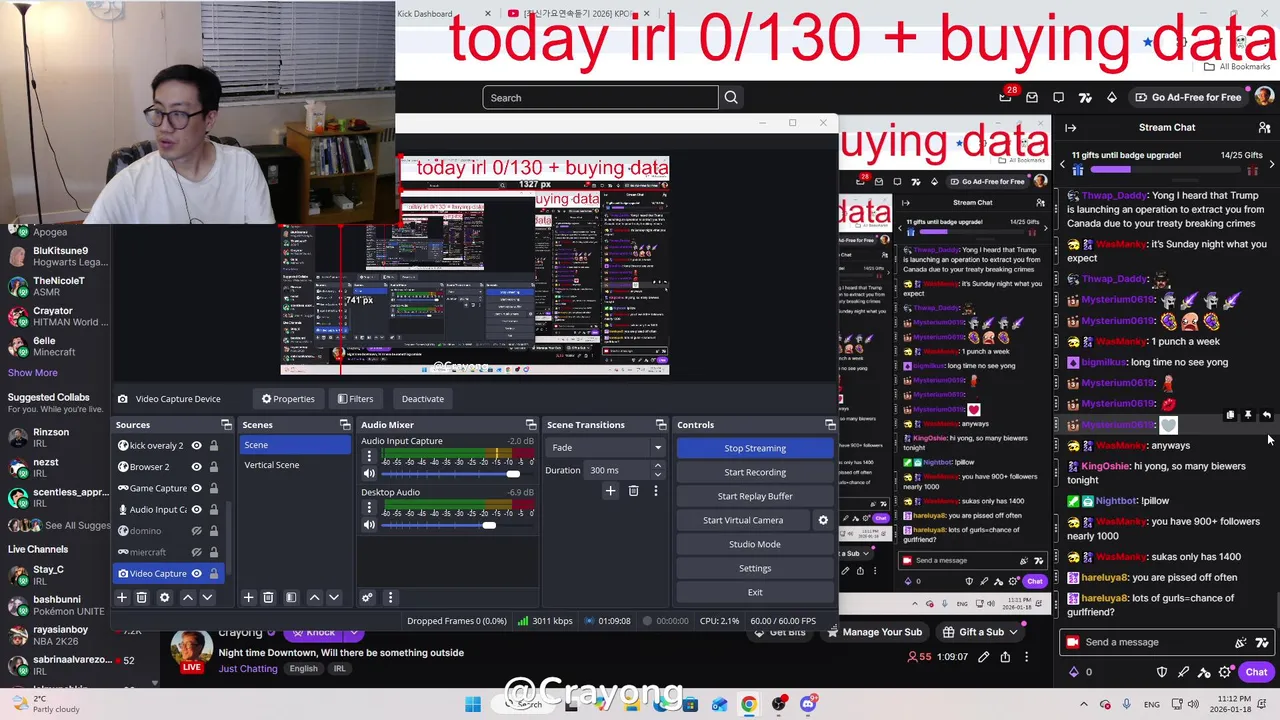Open source properties gear in Sources toolbar

165,597
